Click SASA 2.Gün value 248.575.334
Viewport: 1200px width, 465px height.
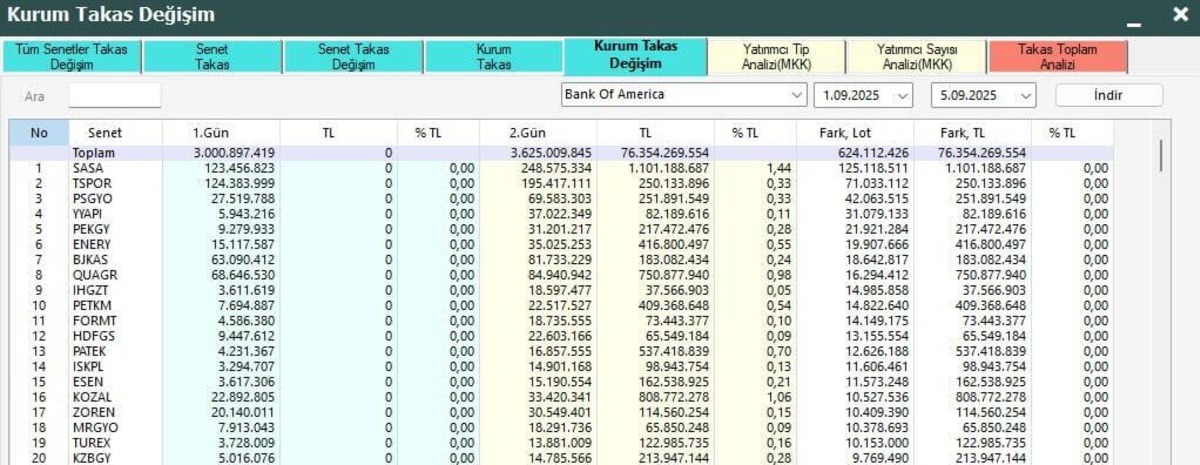click(556, 168)
